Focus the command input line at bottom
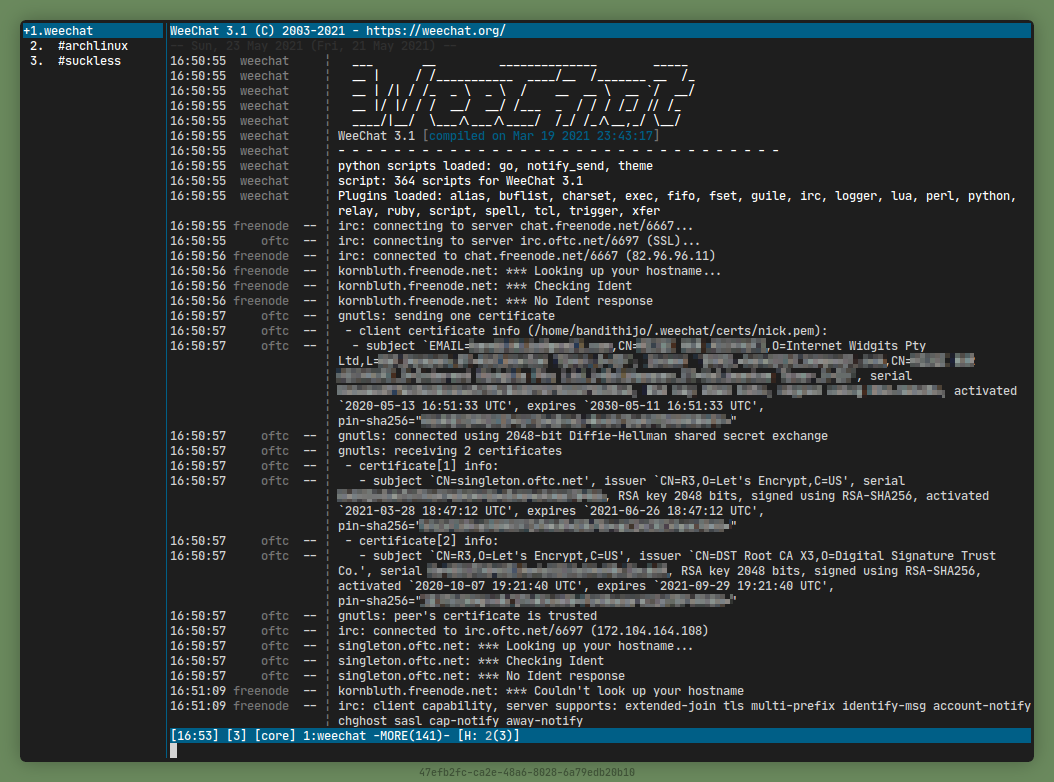 [600, 751]
